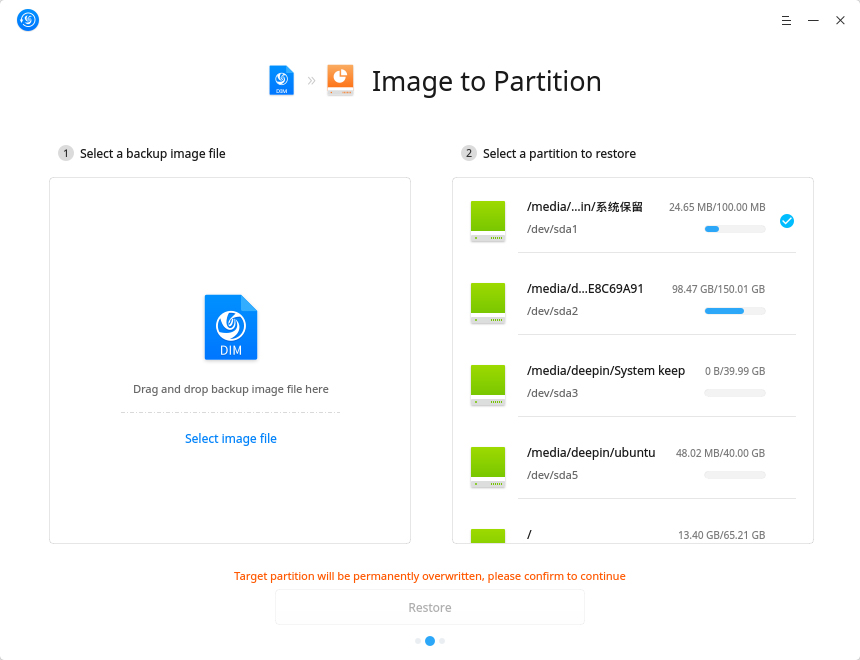The image size is (860, 660).
Task: Click the /dev/sda1 partition disk icon
Action: click(x=488, y=220)
